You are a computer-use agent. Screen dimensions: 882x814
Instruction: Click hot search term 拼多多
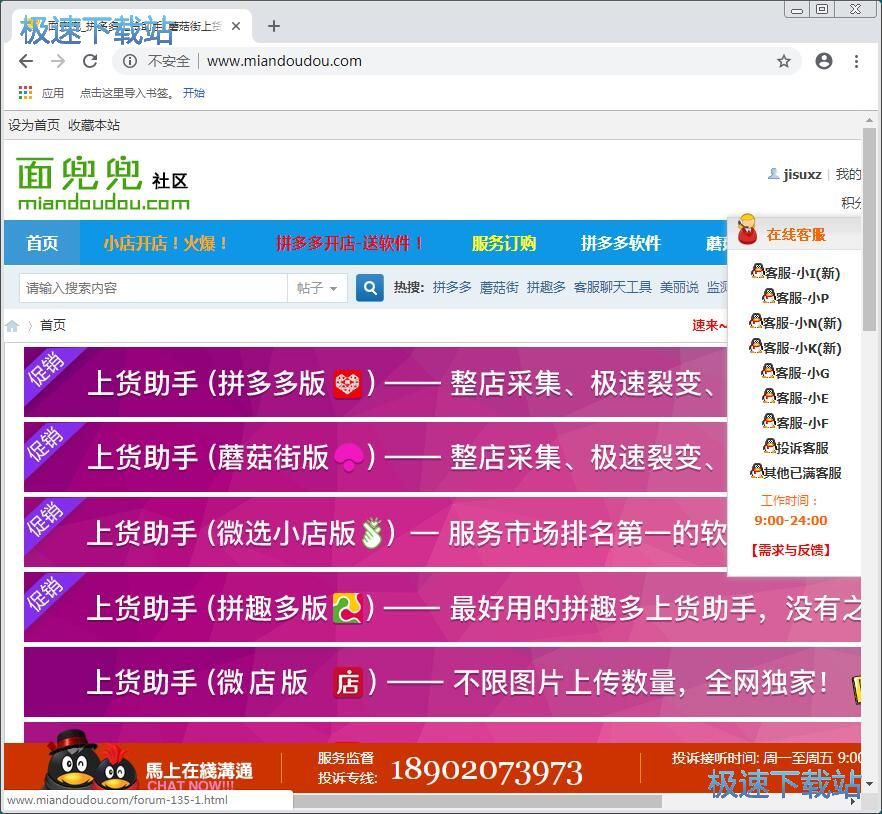[x=452, y=287]
